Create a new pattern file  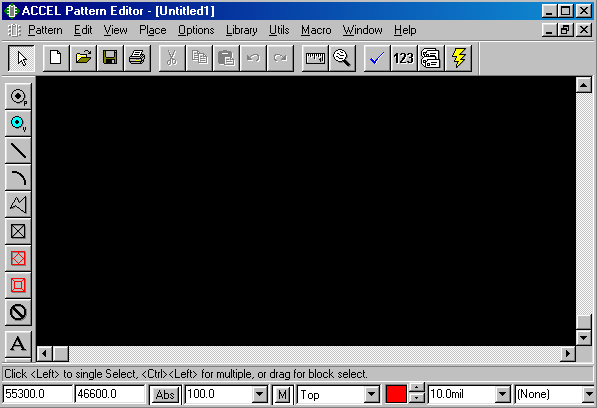tap(56, 58)
